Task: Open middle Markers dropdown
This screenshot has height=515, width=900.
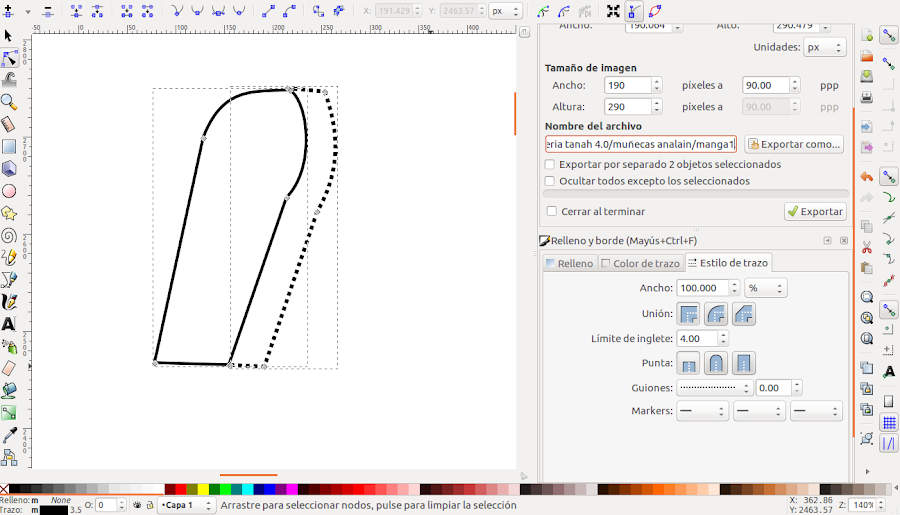Action: click(759, 411)
